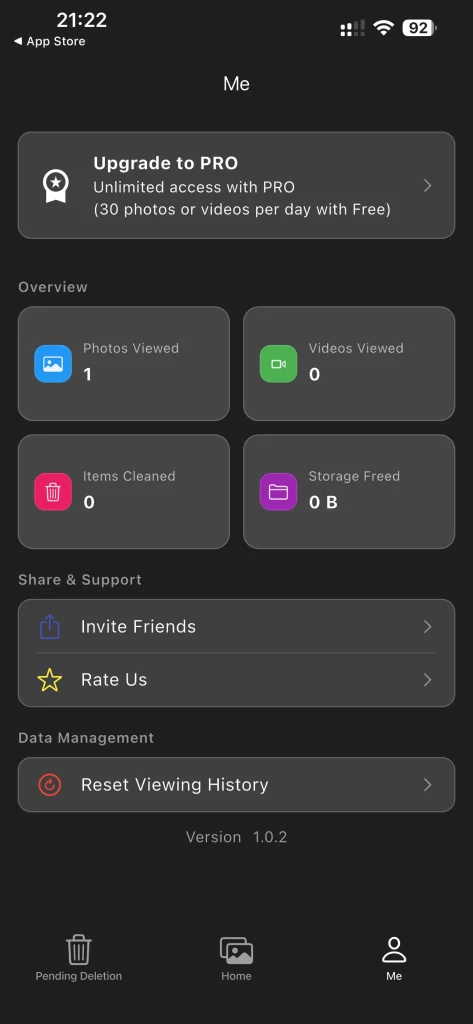Tap the green Videos Viewed camera icon

click(278, 364)
